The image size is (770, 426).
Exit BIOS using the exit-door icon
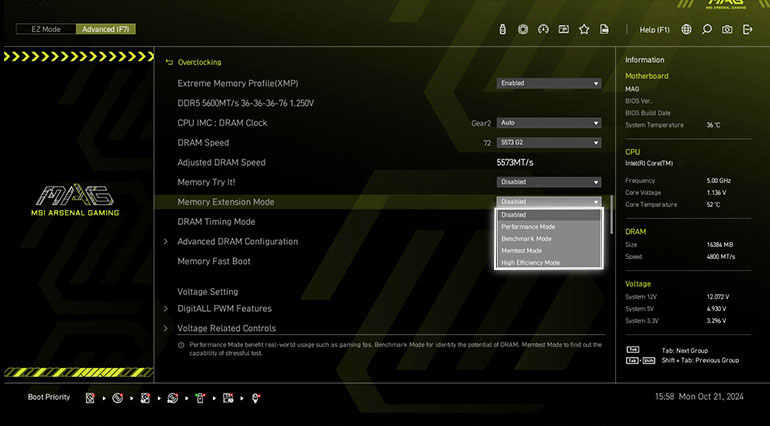pos(747,29)
